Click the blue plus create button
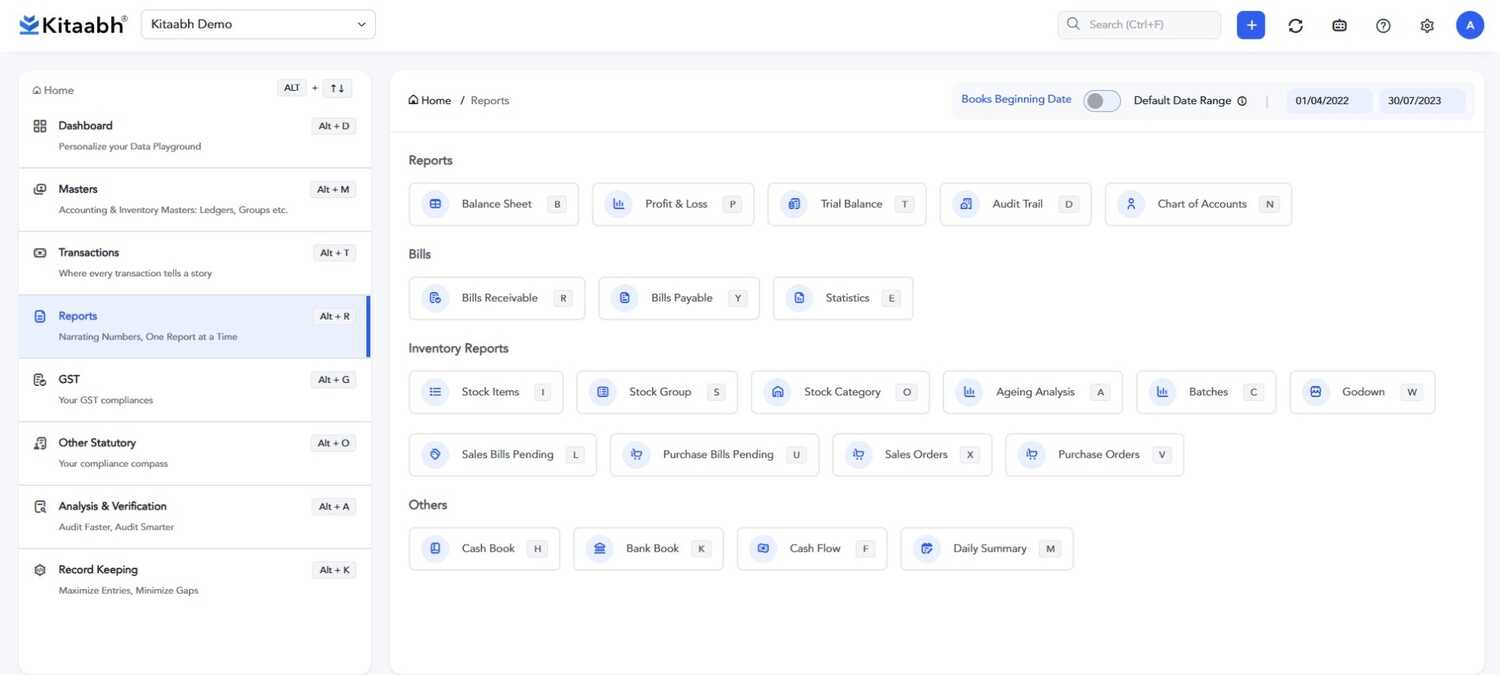Viewport: 1500px width, 675px height. [x=1250, y=25]
